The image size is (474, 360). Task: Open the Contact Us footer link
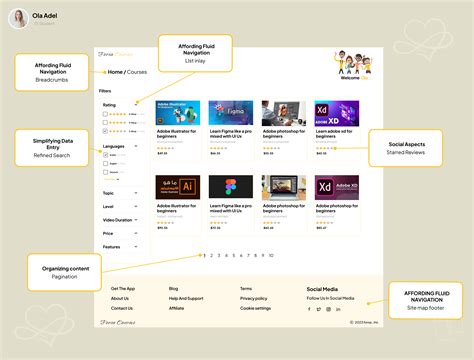click(122, 308)
